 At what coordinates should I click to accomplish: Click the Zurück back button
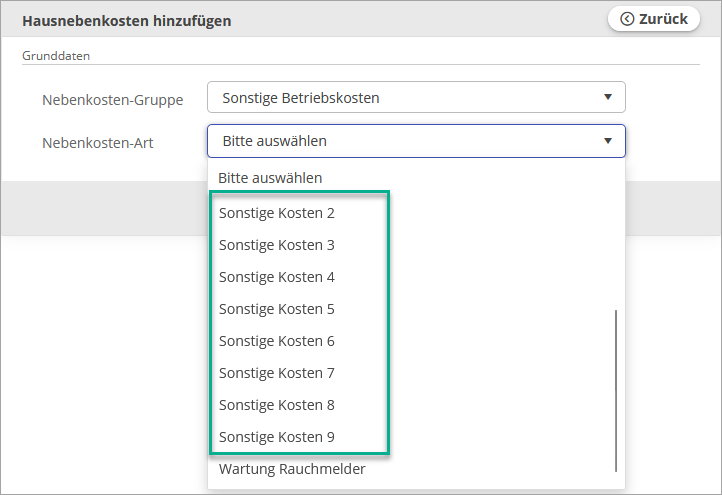click(x=653, y=19)
